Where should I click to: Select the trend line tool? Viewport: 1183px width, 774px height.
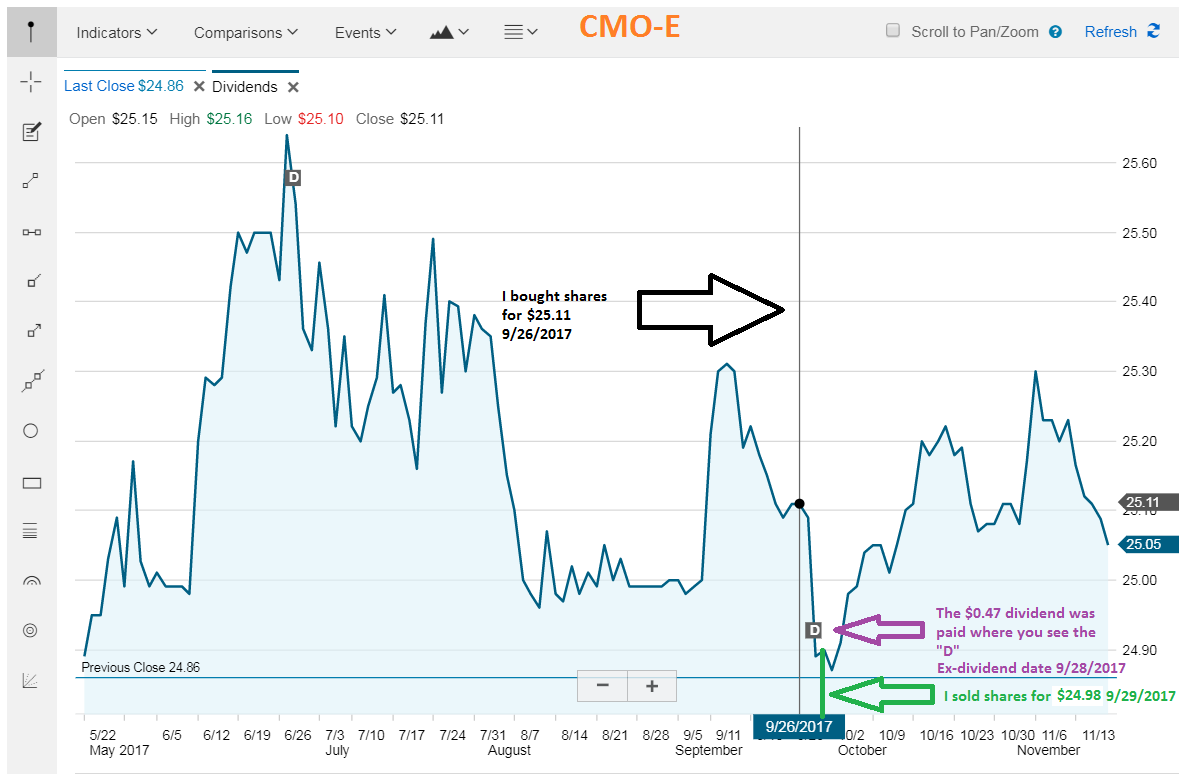click(x=31, y=181)
